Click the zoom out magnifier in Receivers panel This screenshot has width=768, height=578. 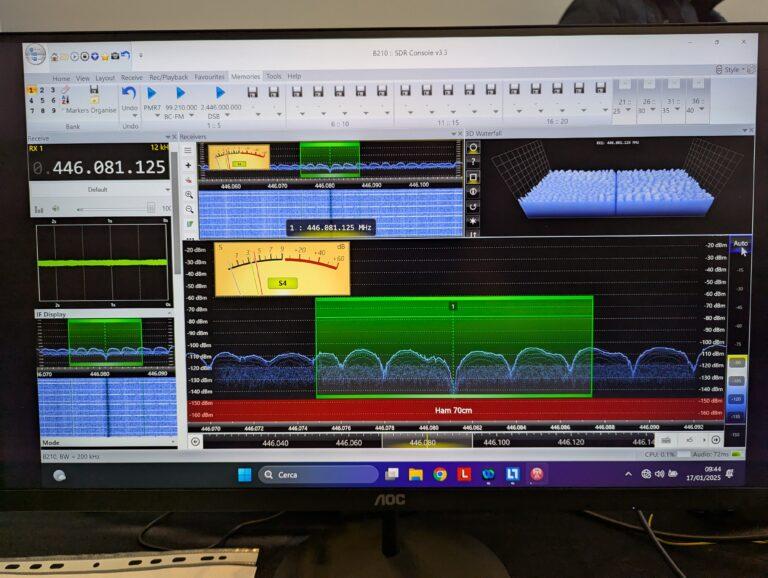point(189,210)
